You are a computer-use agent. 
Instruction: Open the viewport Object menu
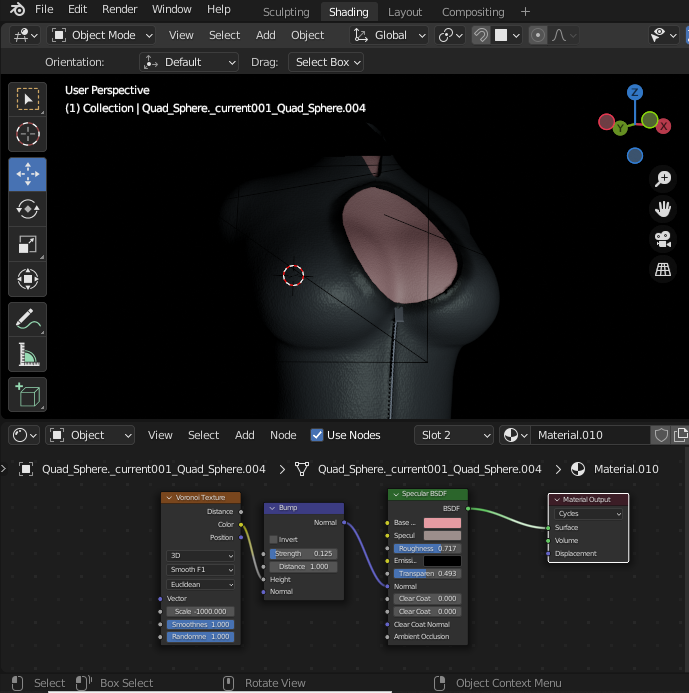pos(307,35)
